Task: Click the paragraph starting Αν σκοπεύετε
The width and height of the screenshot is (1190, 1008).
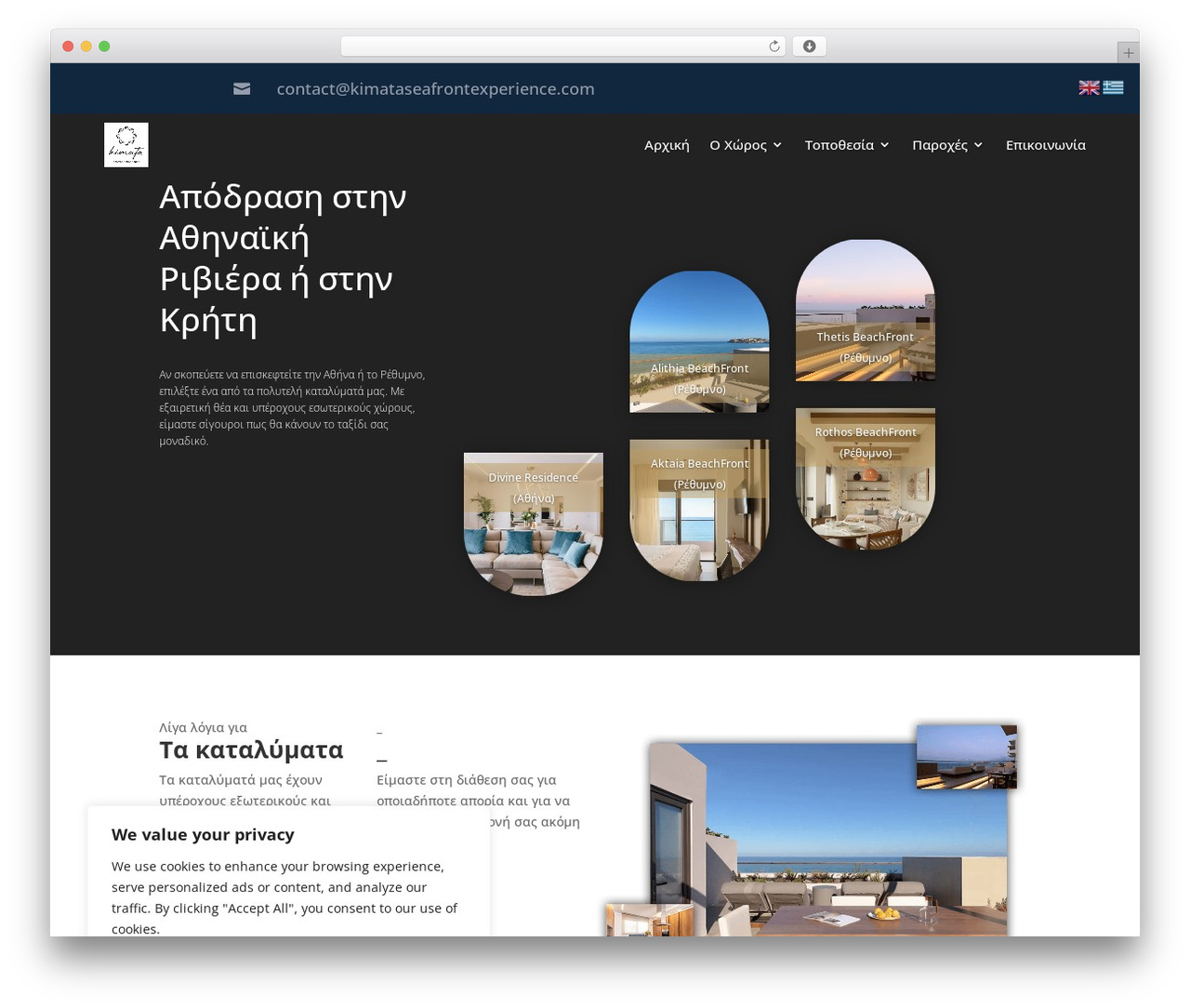Action: 292,407
